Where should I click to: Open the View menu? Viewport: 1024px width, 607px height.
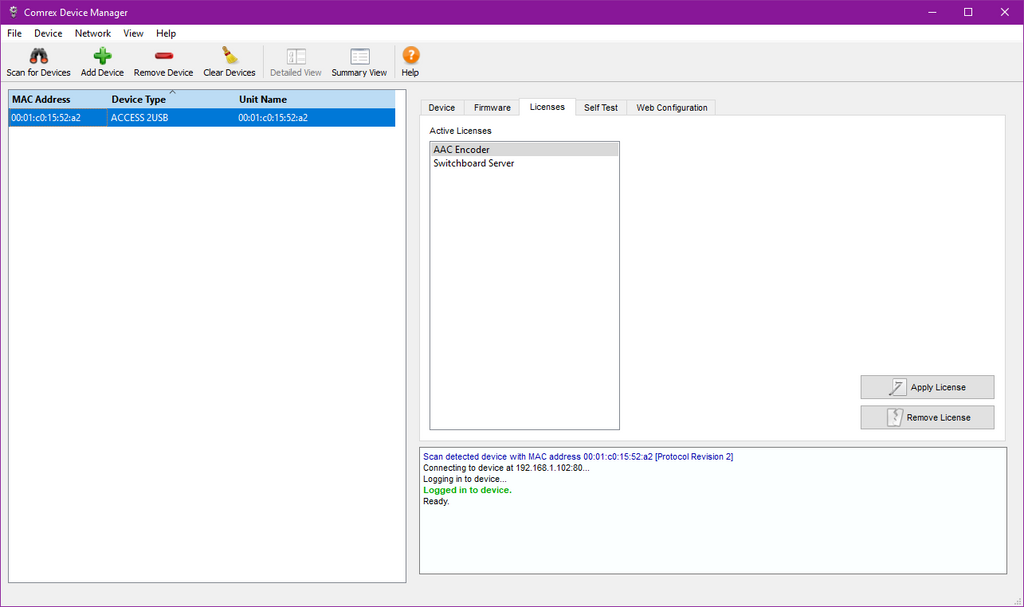click(x=133, y=33)
